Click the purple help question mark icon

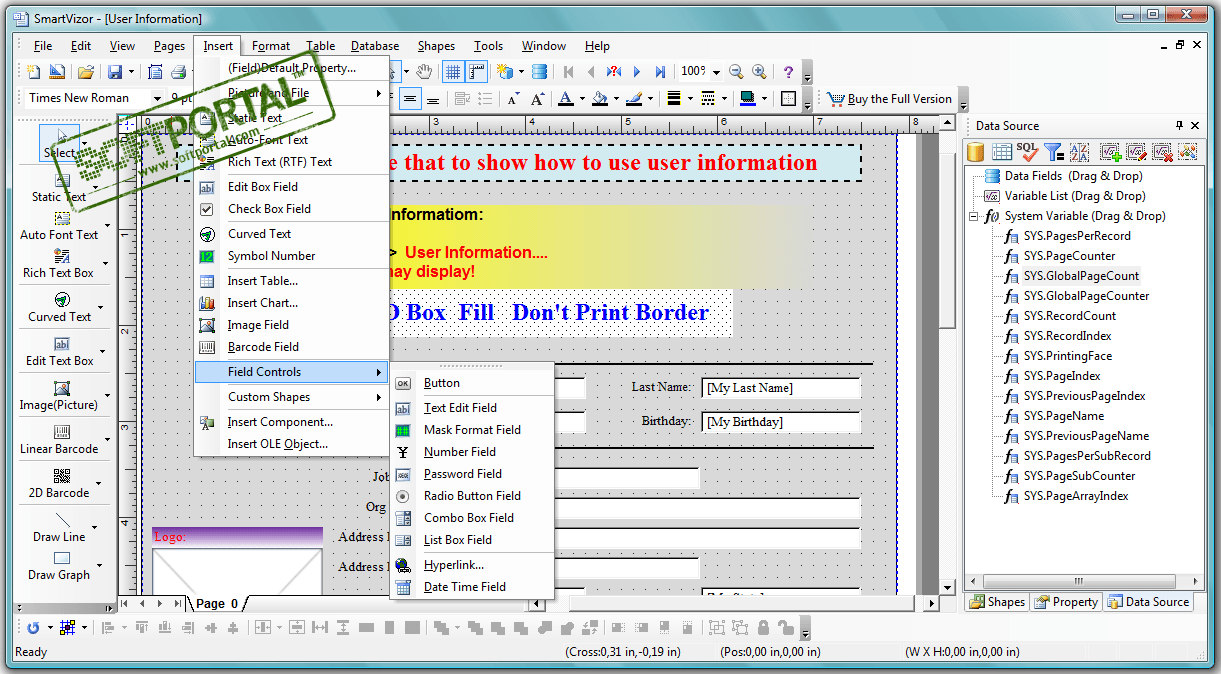(x=788, y=71)
